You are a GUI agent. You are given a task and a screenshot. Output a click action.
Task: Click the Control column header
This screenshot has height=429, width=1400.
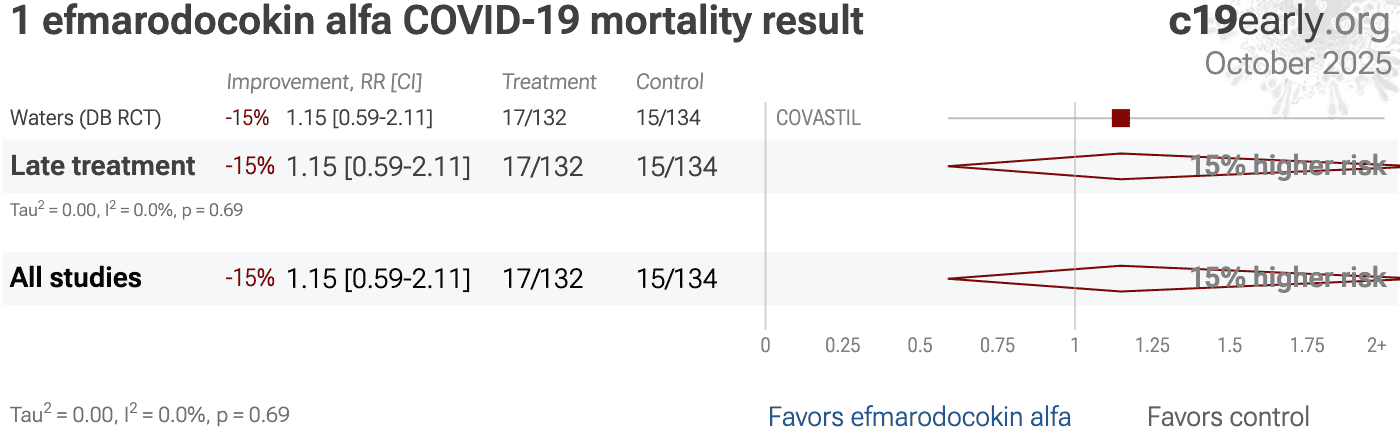tap(670, 82)
